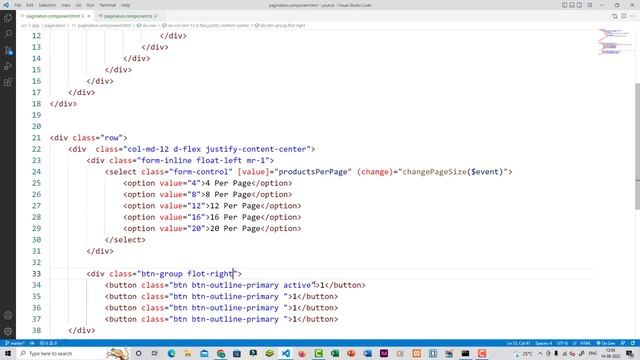Image resolution: width=640 pixels, height=360 pixels.
Task: Select the 'pagination' folder breadcrumb
Action: tap(55, 25)
